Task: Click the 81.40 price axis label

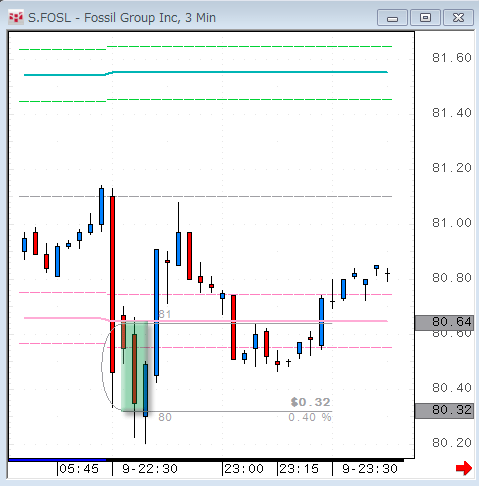Action: [x=452, y=113]
